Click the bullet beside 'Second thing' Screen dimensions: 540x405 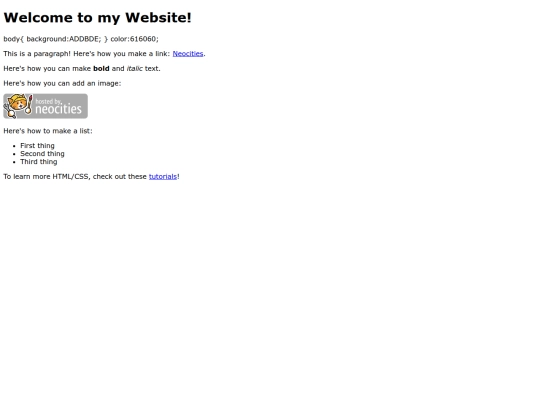(14, 154)
